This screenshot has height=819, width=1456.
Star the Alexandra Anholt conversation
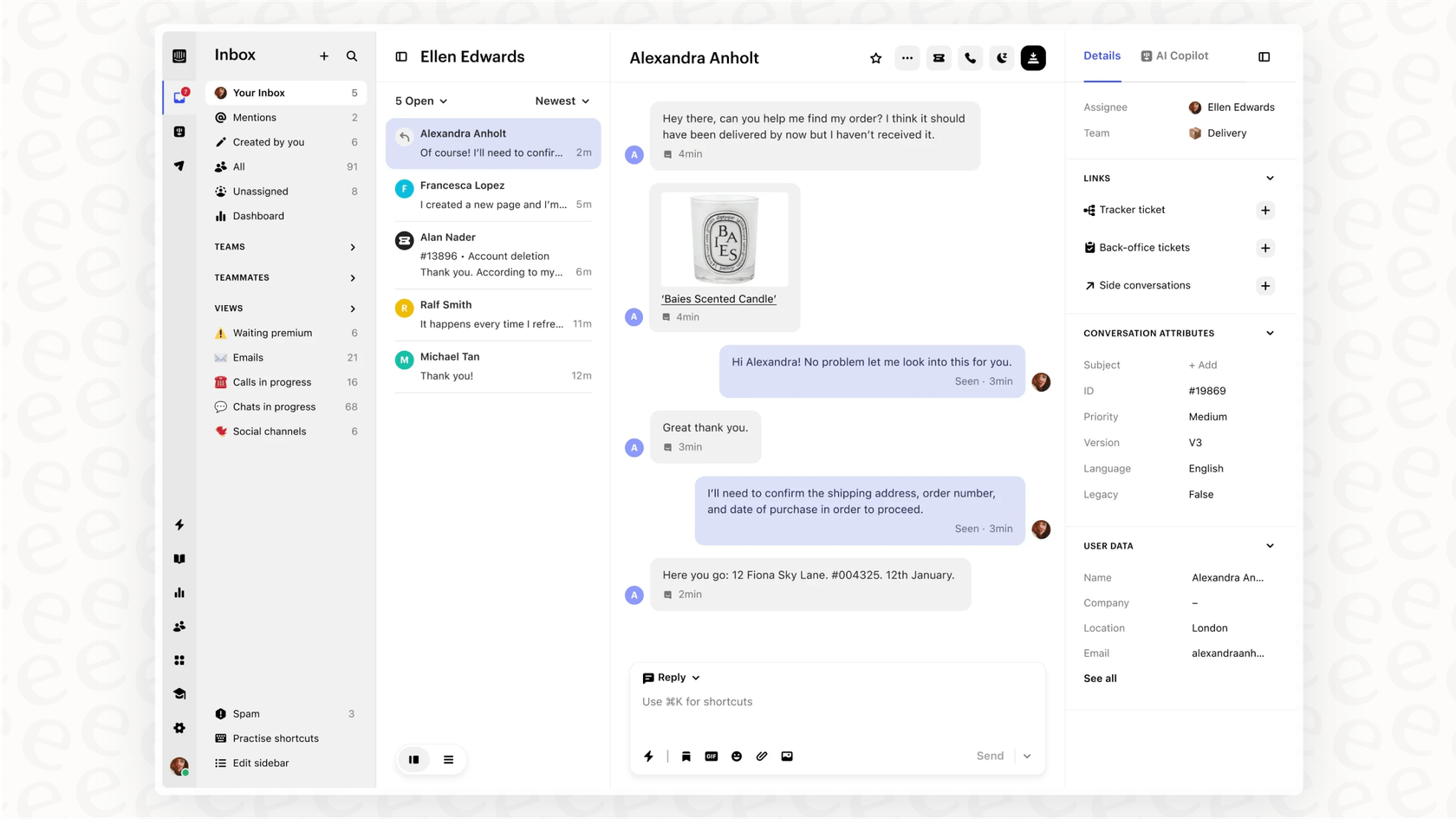coord(875,57)
